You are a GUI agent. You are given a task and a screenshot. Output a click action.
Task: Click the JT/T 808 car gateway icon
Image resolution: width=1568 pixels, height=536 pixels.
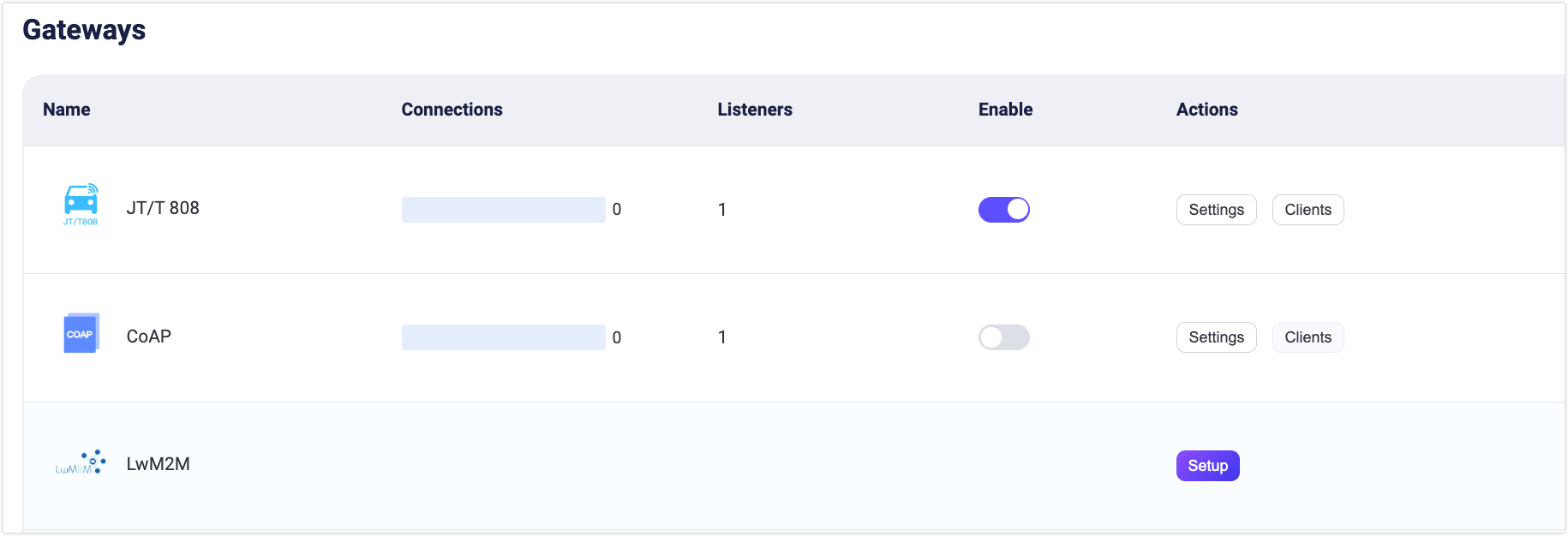81,204
